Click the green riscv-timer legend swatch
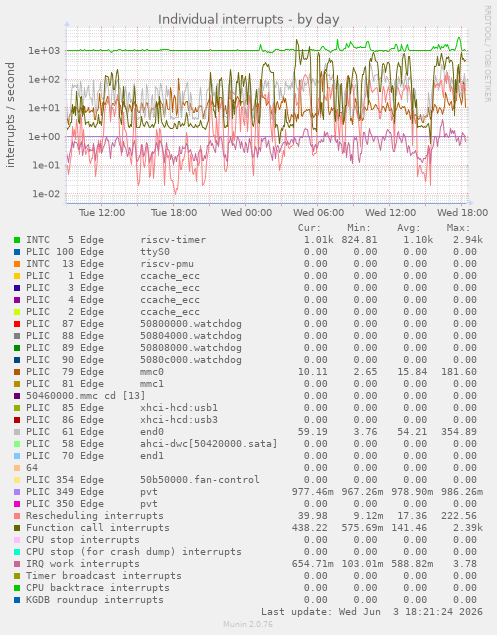The width and height of the screenshot is (497, 635). pos(17,240)
